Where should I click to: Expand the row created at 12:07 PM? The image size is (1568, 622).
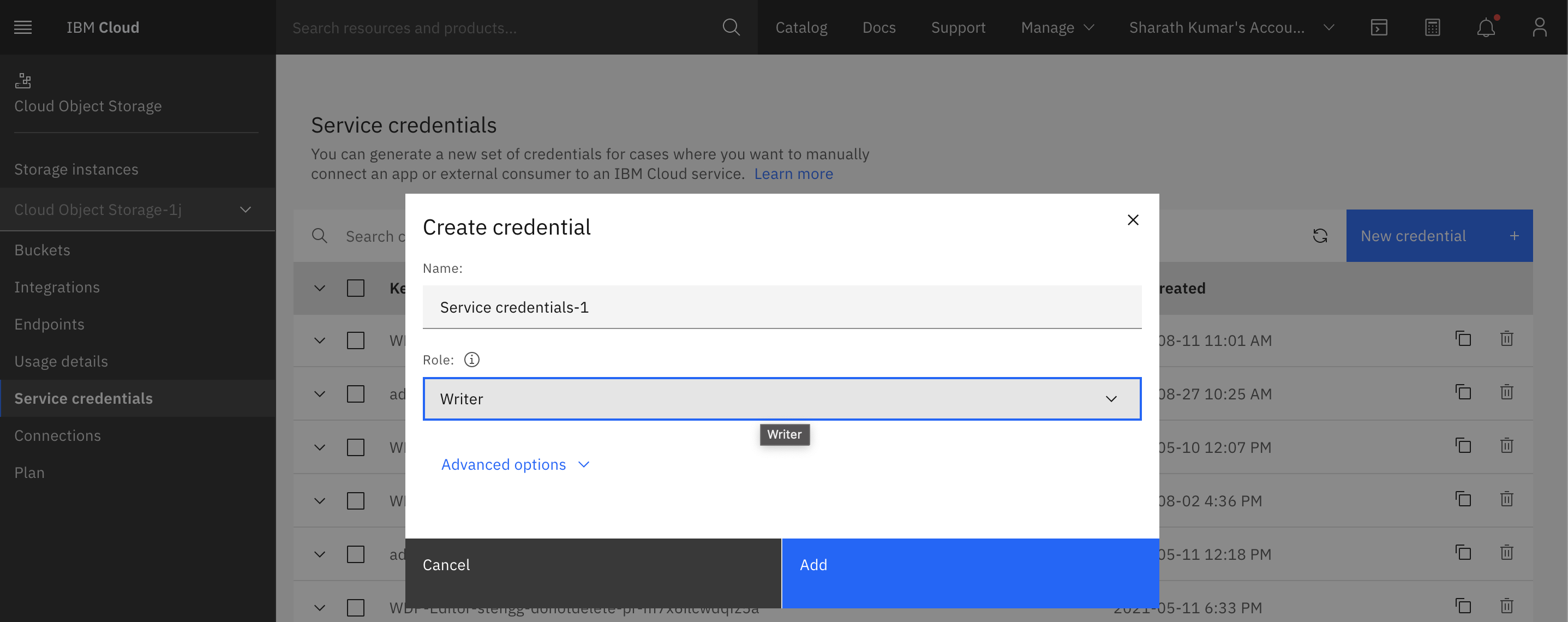pyautogui.click(x=320, y=448)
